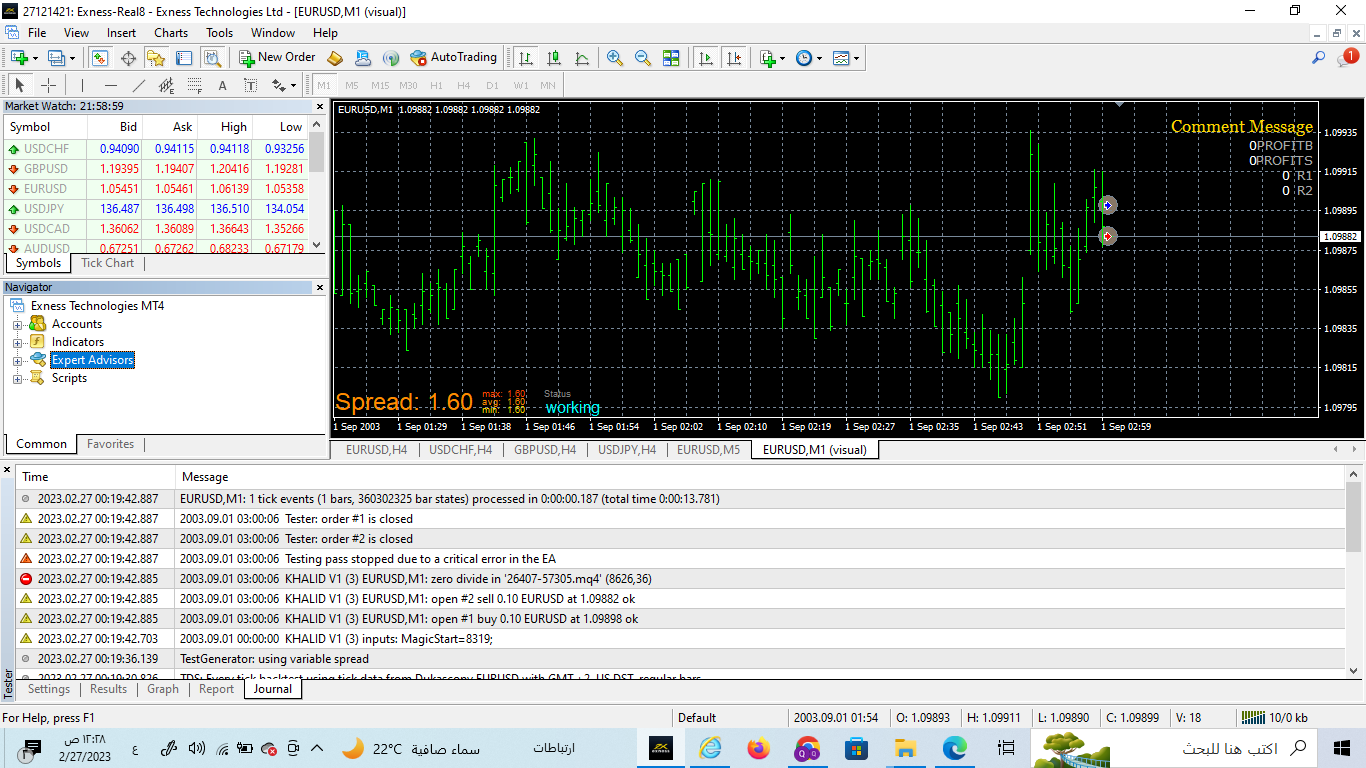Viewport: 1366px width, 768px height.
Task: Switch to the Favorites tab in Navigator
Action: (x=110, y=444)
